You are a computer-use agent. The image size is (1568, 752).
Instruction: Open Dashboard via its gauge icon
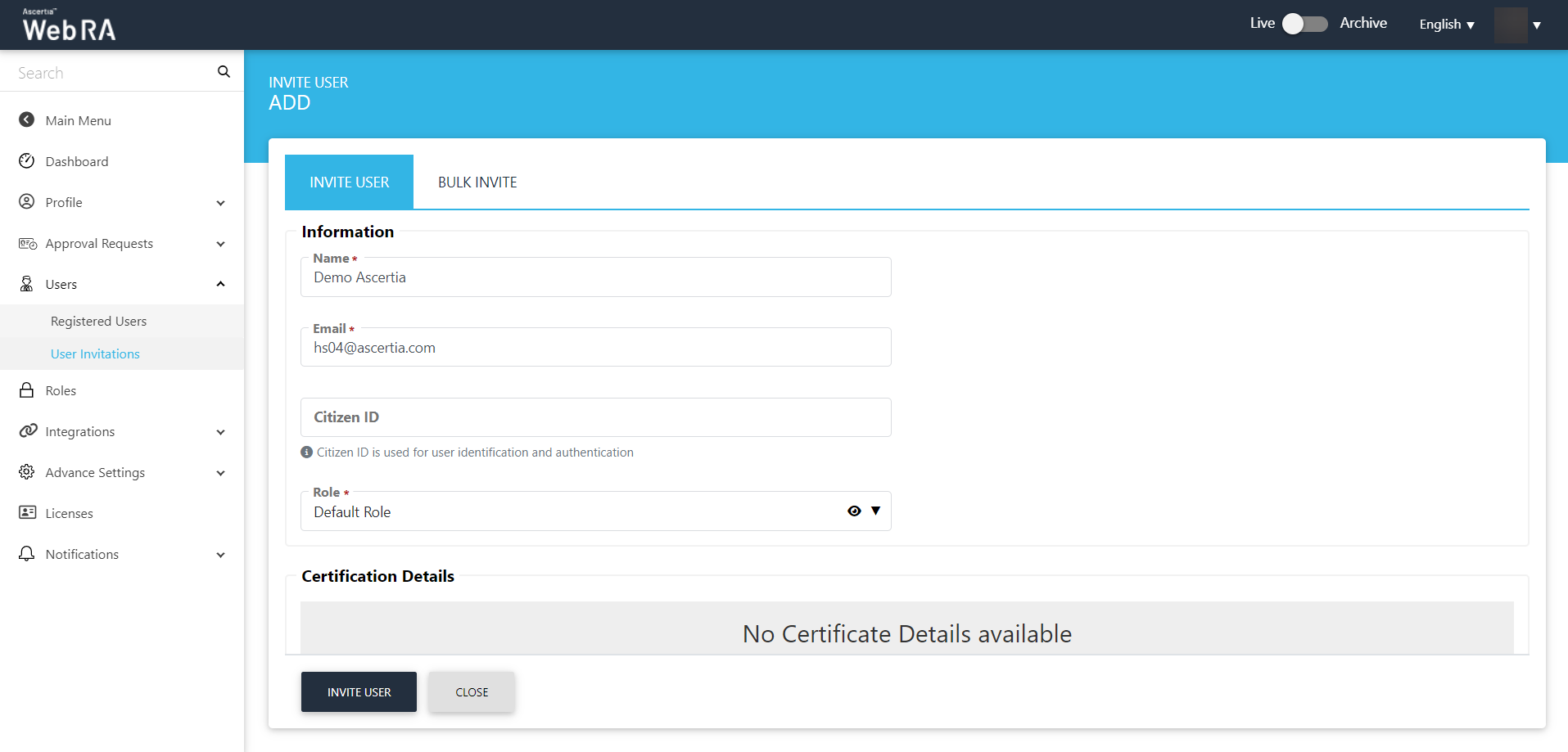pyautogui.click(x=27, y=161)
